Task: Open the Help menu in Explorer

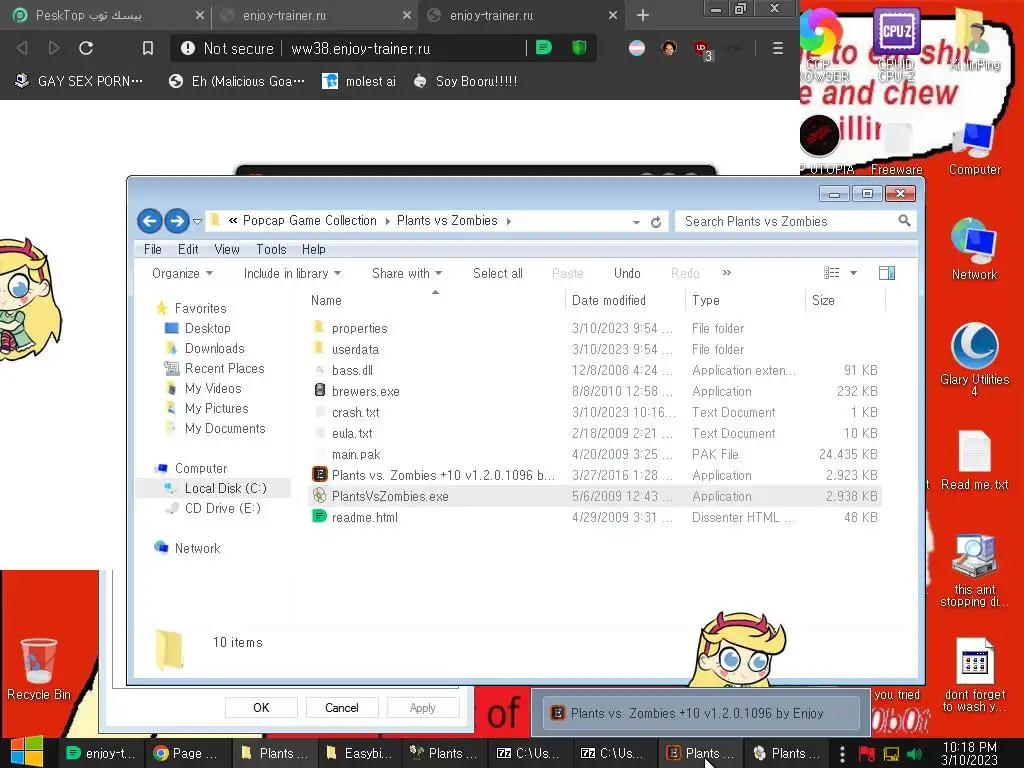Action: [313, 249]
